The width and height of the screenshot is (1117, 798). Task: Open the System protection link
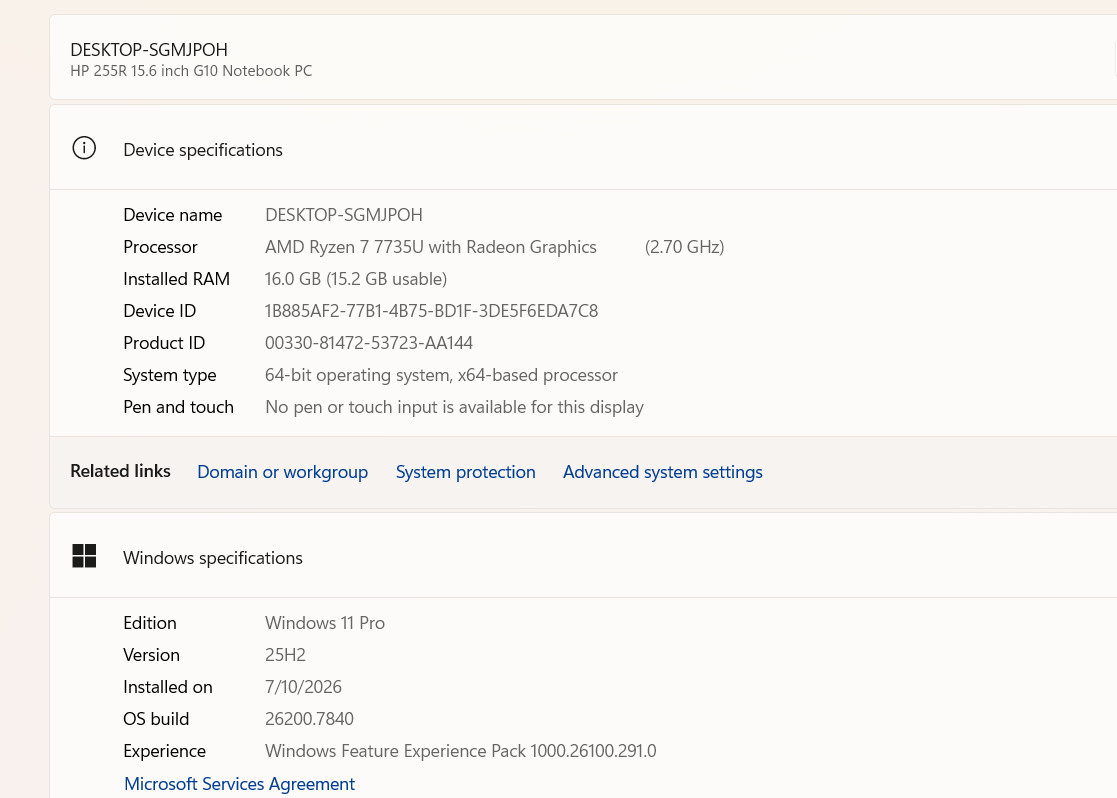click(465, 472)
